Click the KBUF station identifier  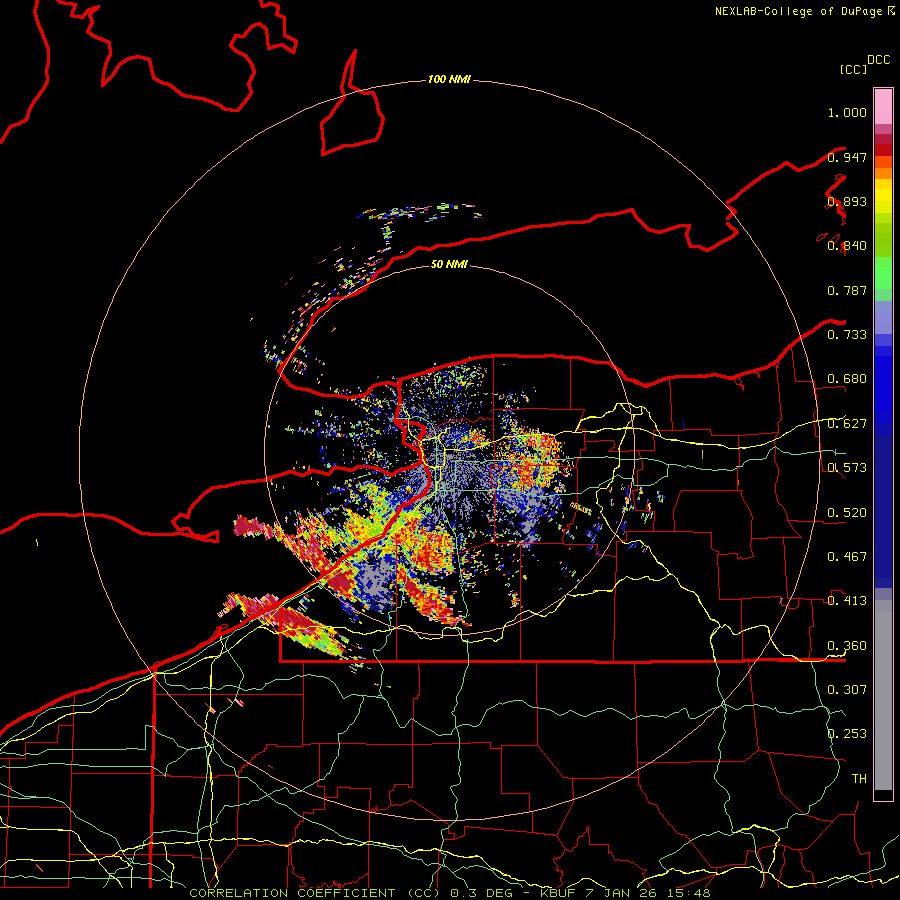(x=559, y=893)
